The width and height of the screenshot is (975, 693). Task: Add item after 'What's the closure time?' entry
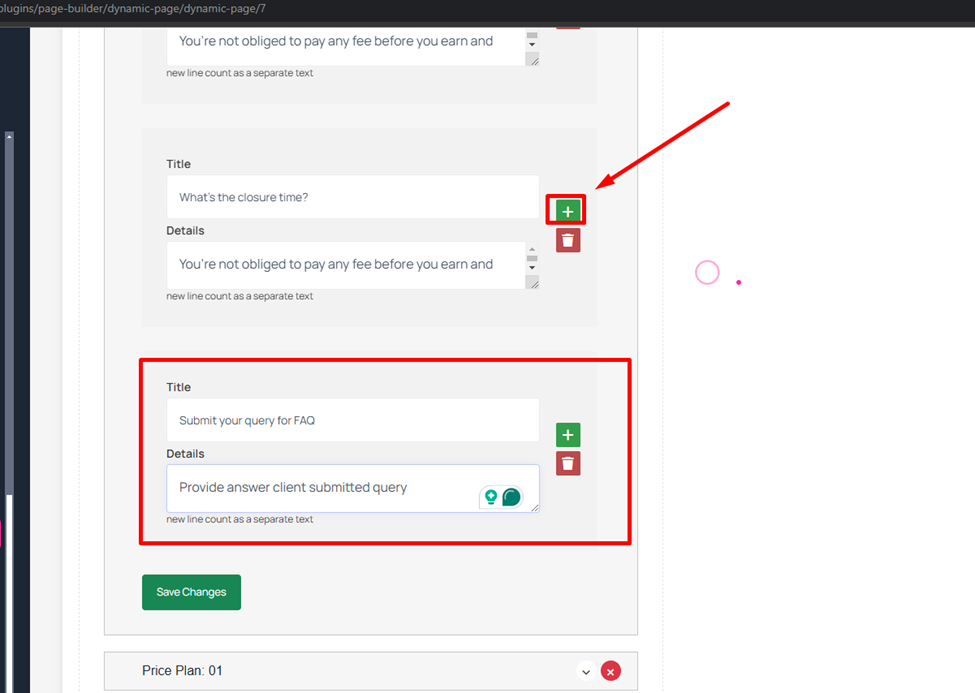click(568, 212)
